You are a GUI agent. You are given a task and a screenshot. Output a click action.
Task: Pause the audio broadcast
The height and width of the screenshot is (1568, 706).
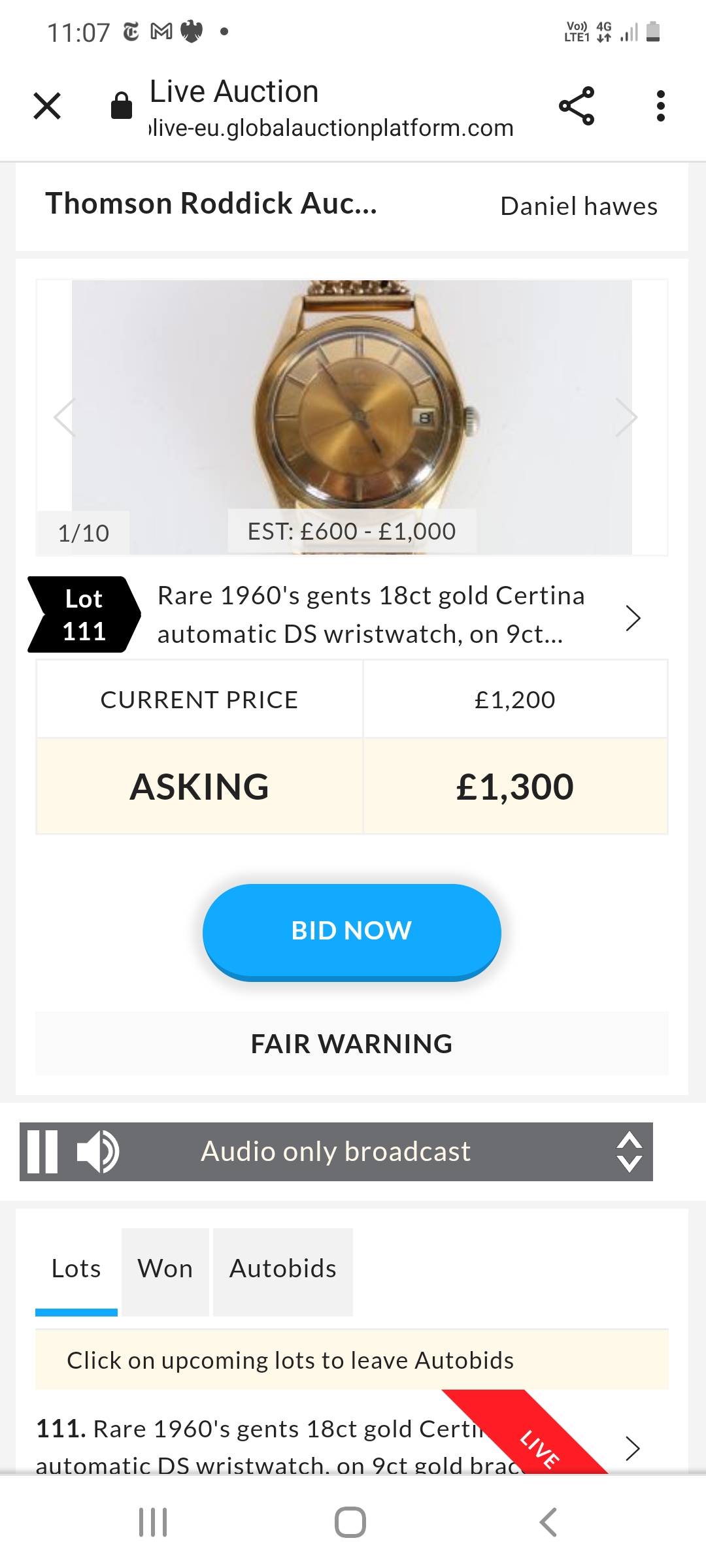[x=43, y=1152]
